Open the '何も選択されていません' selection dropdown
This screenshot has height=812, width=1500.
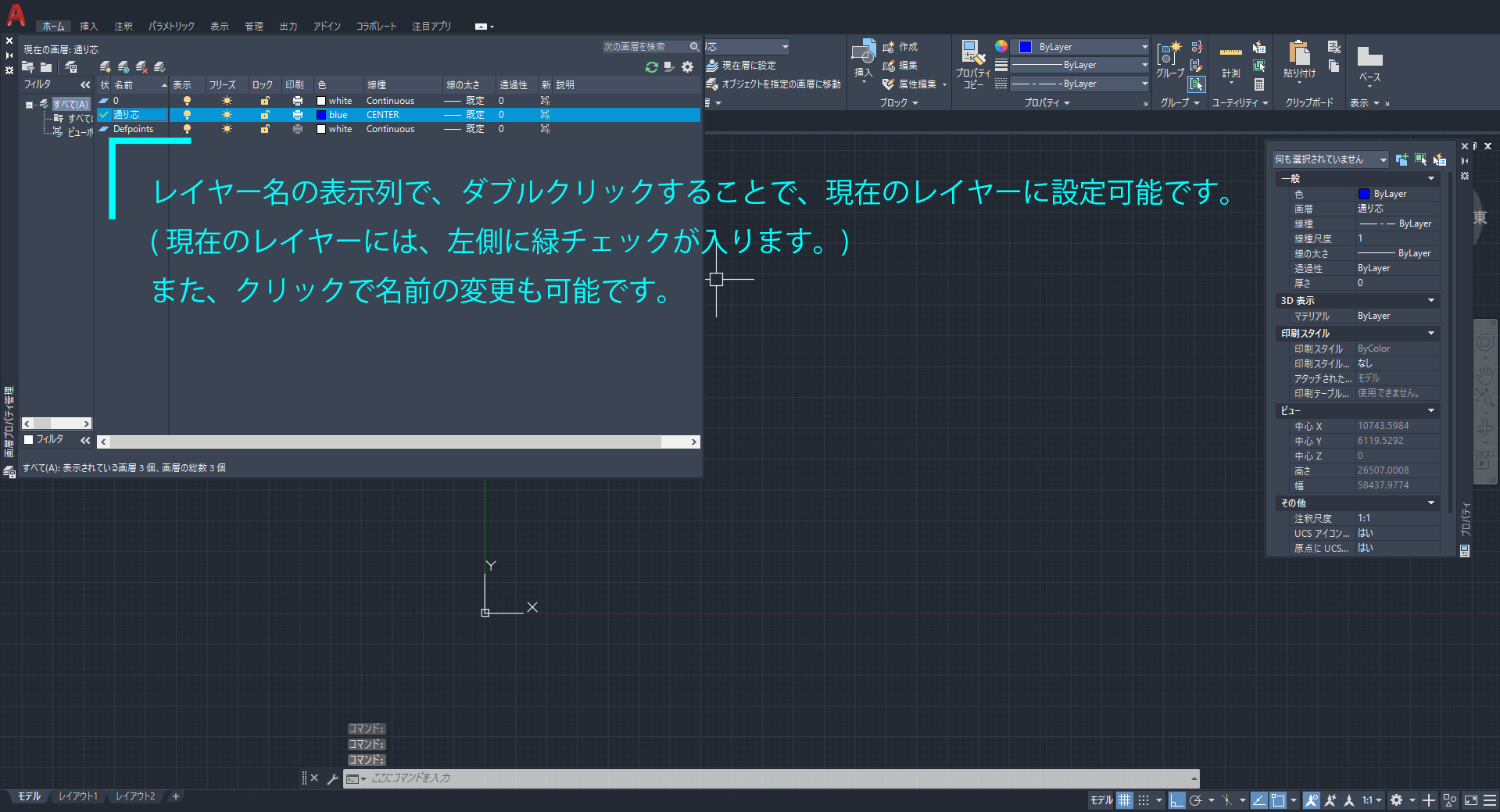[1330, 159]
